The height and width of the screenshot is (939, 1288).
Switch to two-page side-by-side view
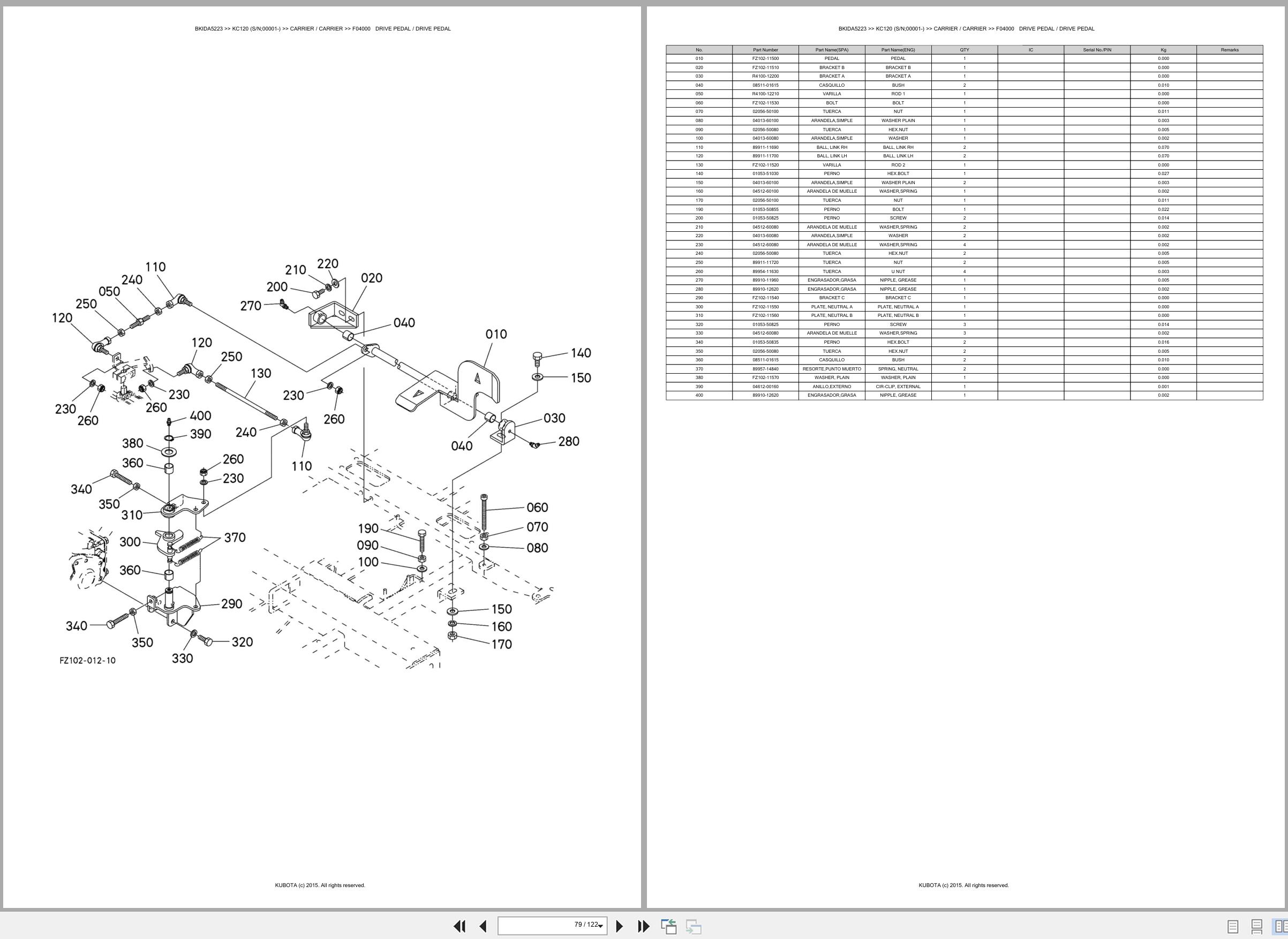click(x=1280, y=927)
